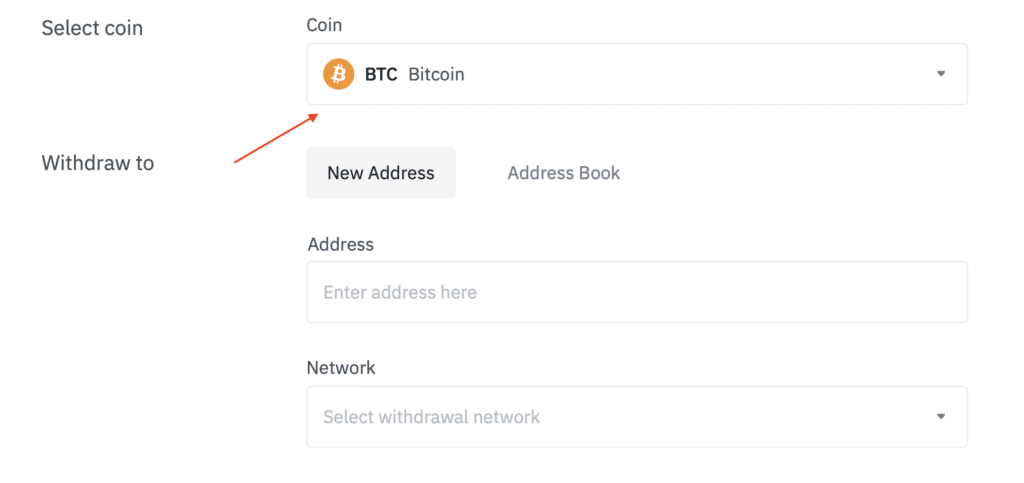1024x483 pixels.
Task: Focus the Enter address here field
Action: pyautogui.click(x=637, y=292)
